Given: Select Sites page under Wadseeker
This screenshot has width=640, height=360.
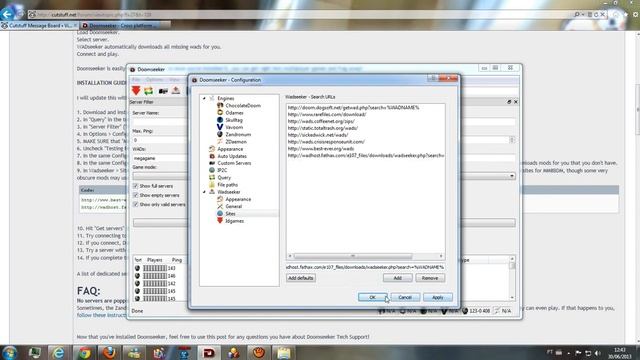Looking at the screenshot, I should [230, 213].
